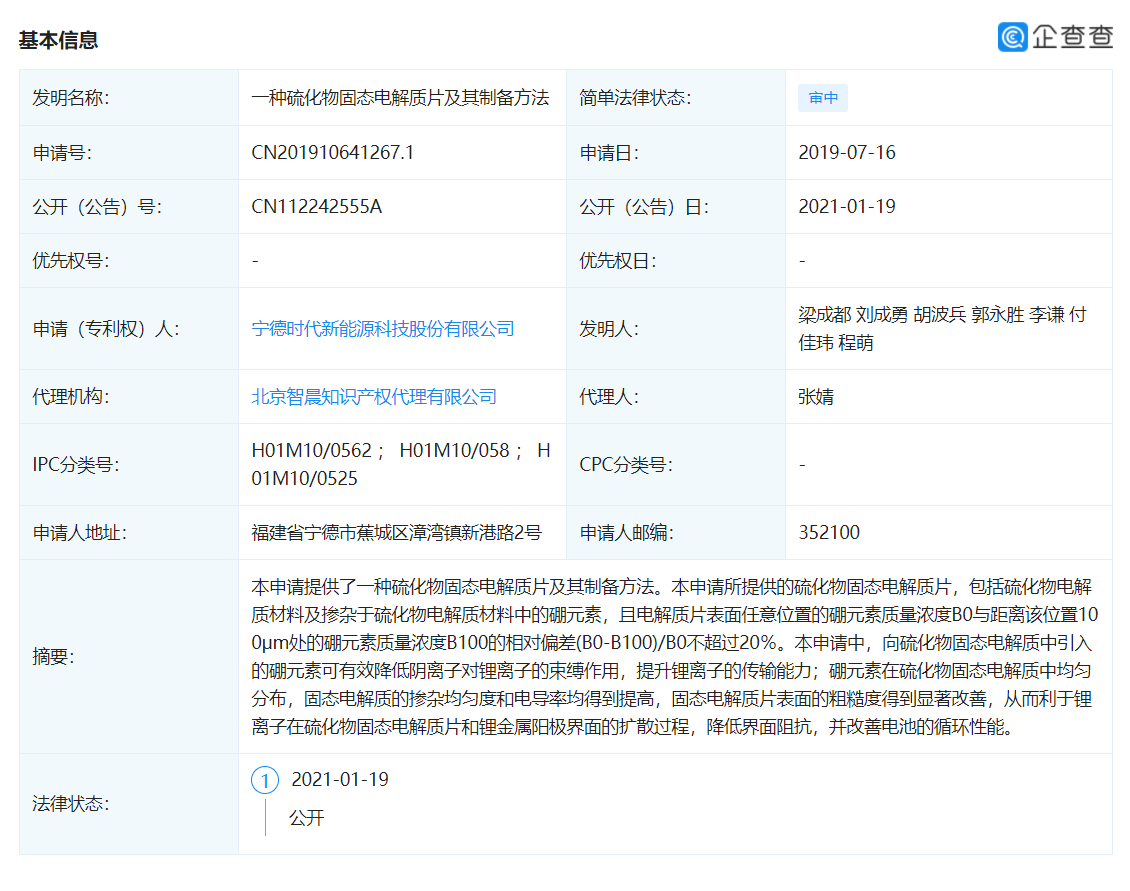Select the patent title 一种硫化物固态电解质片及其制备方法
This screenshot has width=1130, height=891.
[x=401, y=97]
